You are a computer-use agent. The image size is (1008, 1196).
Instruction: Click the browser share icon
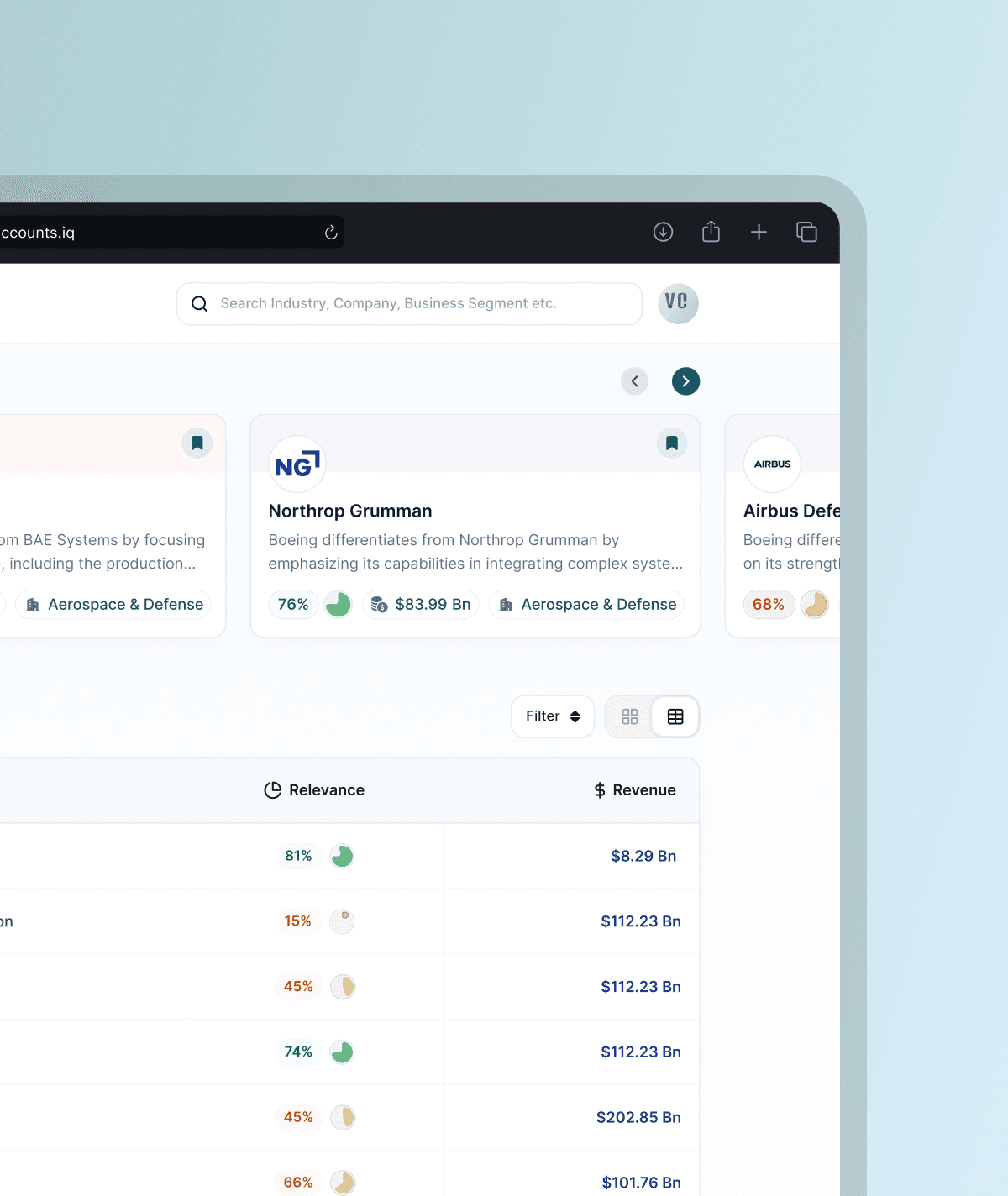[x=711, y=231]
